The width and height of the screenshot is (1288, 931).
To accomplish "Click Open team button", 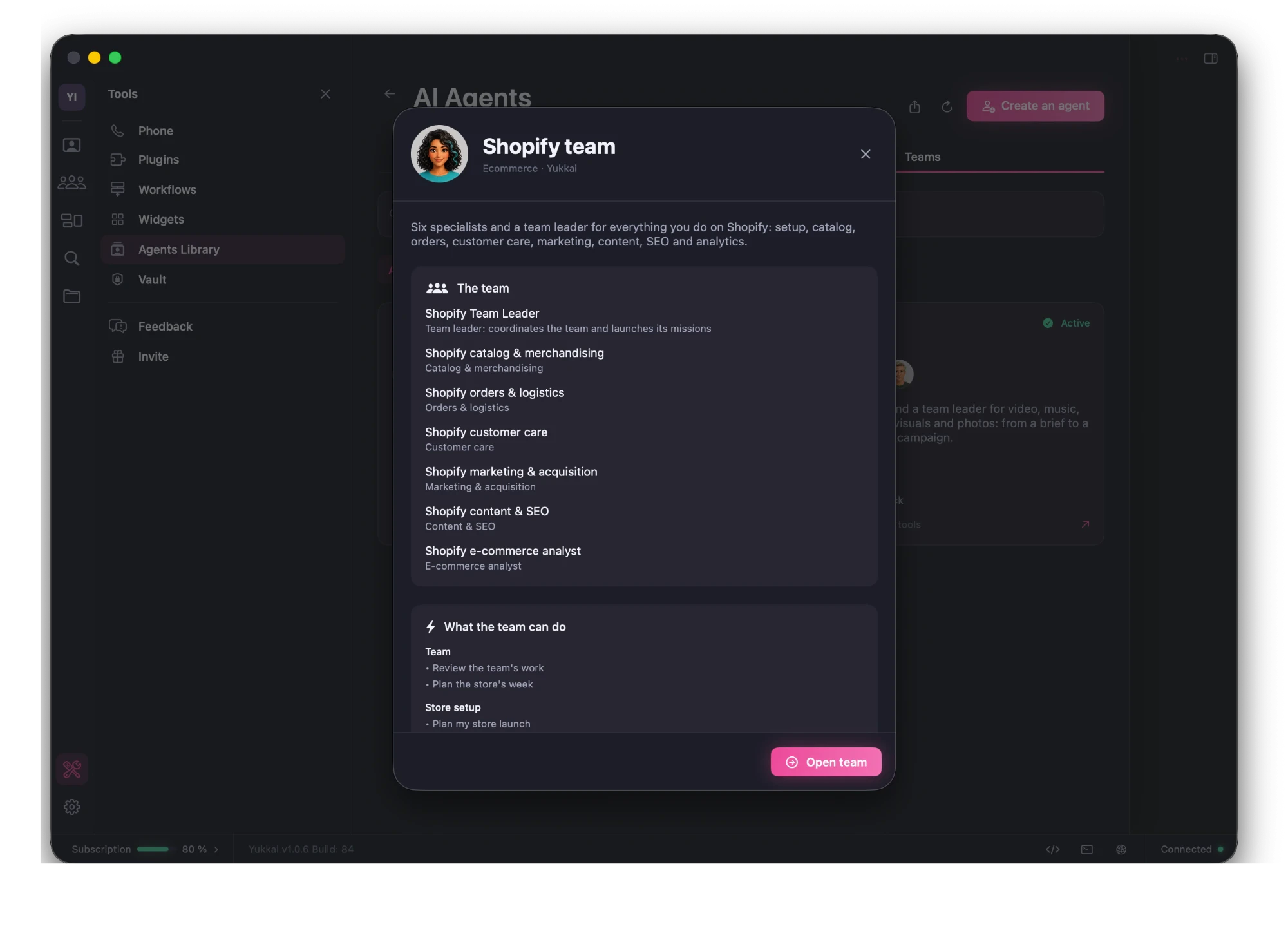I will tap(826, 762).
